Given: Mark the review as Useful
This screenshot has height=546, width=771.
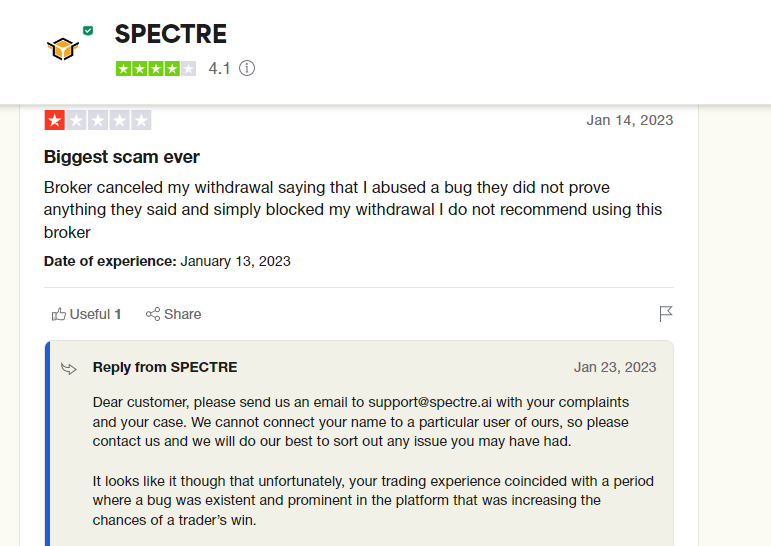Looking at the screenshot, I should click(87, 314).
